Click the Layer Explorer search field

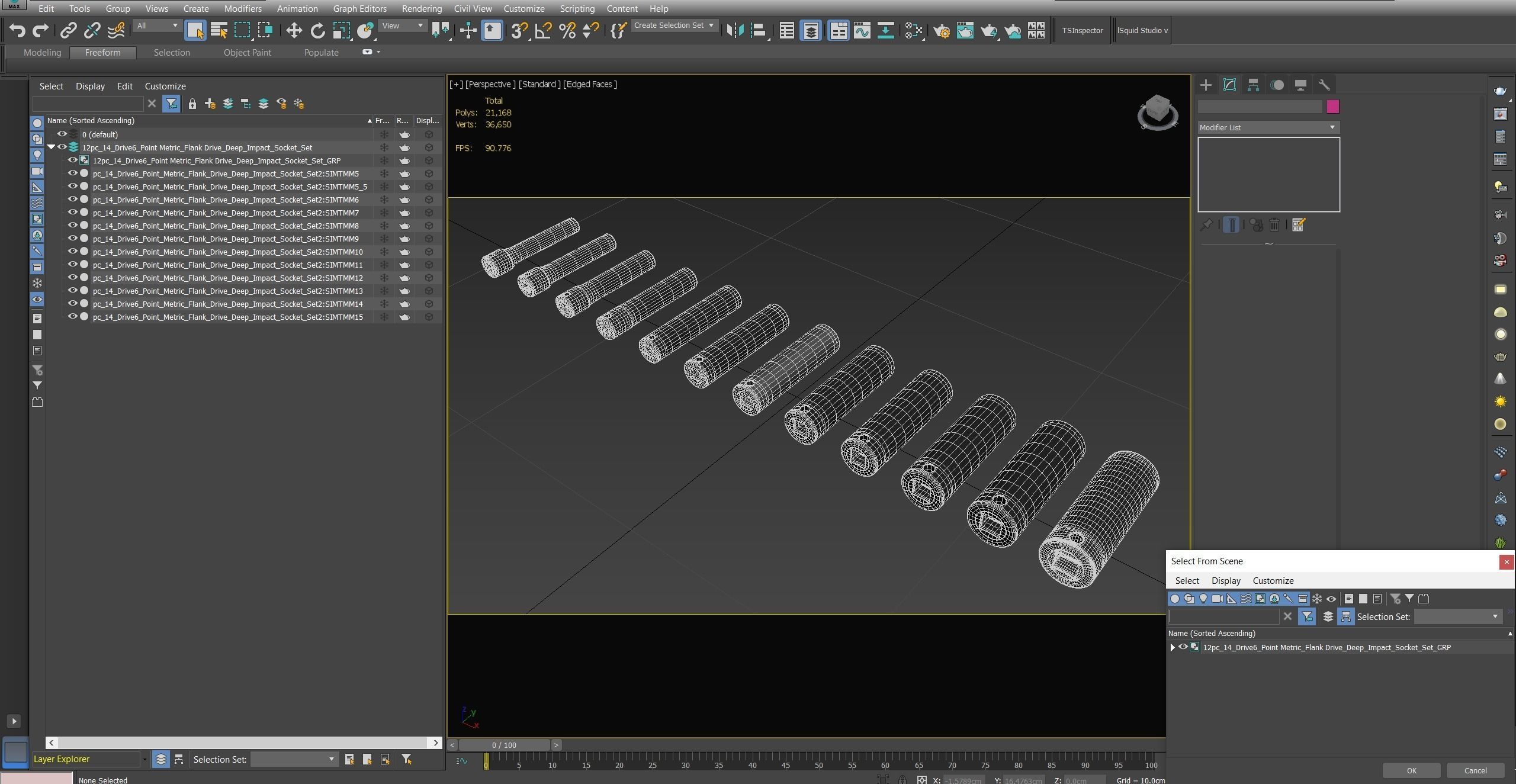88,104
